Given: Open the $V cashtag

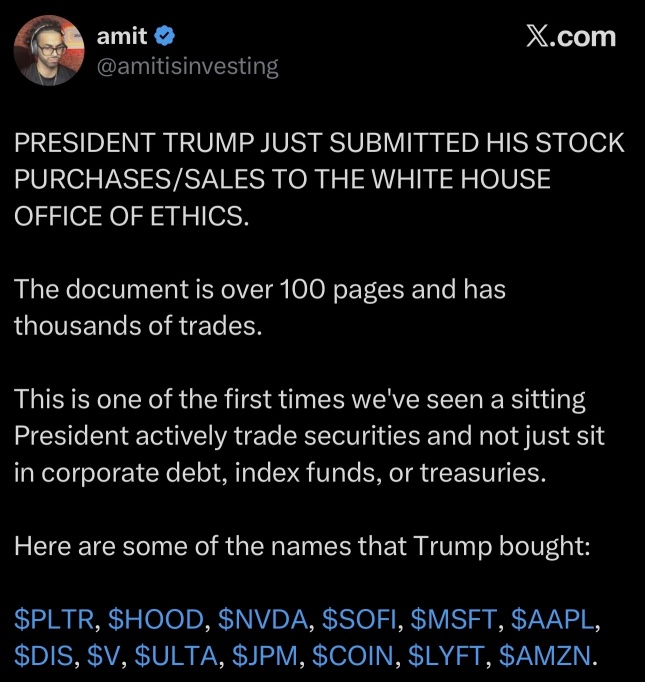Looking at the screenshot, I should tap(103, 655).
